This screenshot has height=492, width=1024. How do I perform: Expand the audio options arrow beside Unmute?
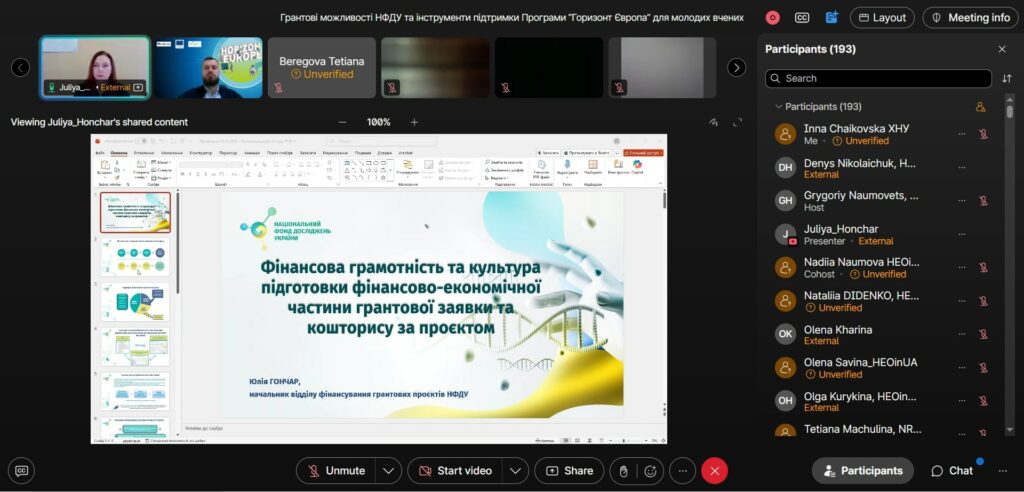[388, 471]
